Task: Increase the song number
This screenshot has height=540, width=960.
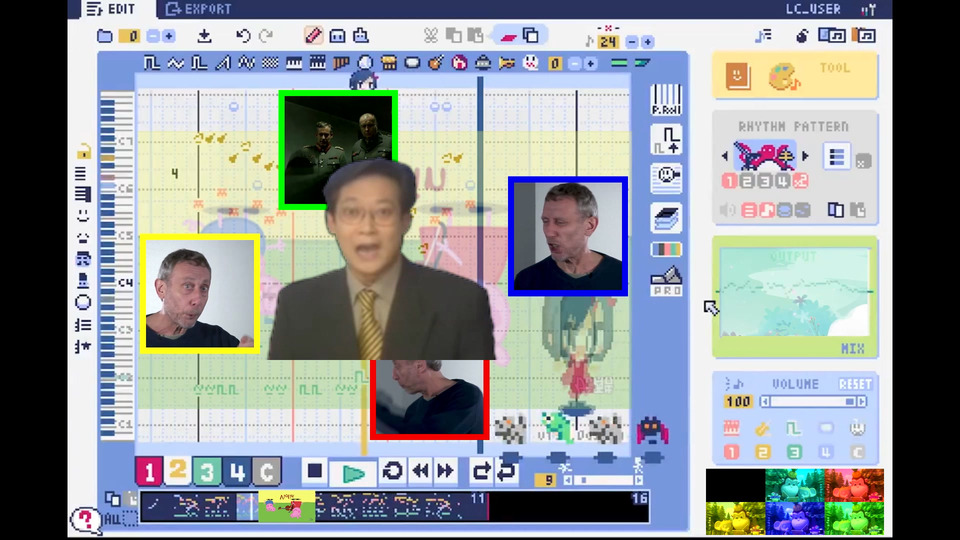Action: point(168,36)
